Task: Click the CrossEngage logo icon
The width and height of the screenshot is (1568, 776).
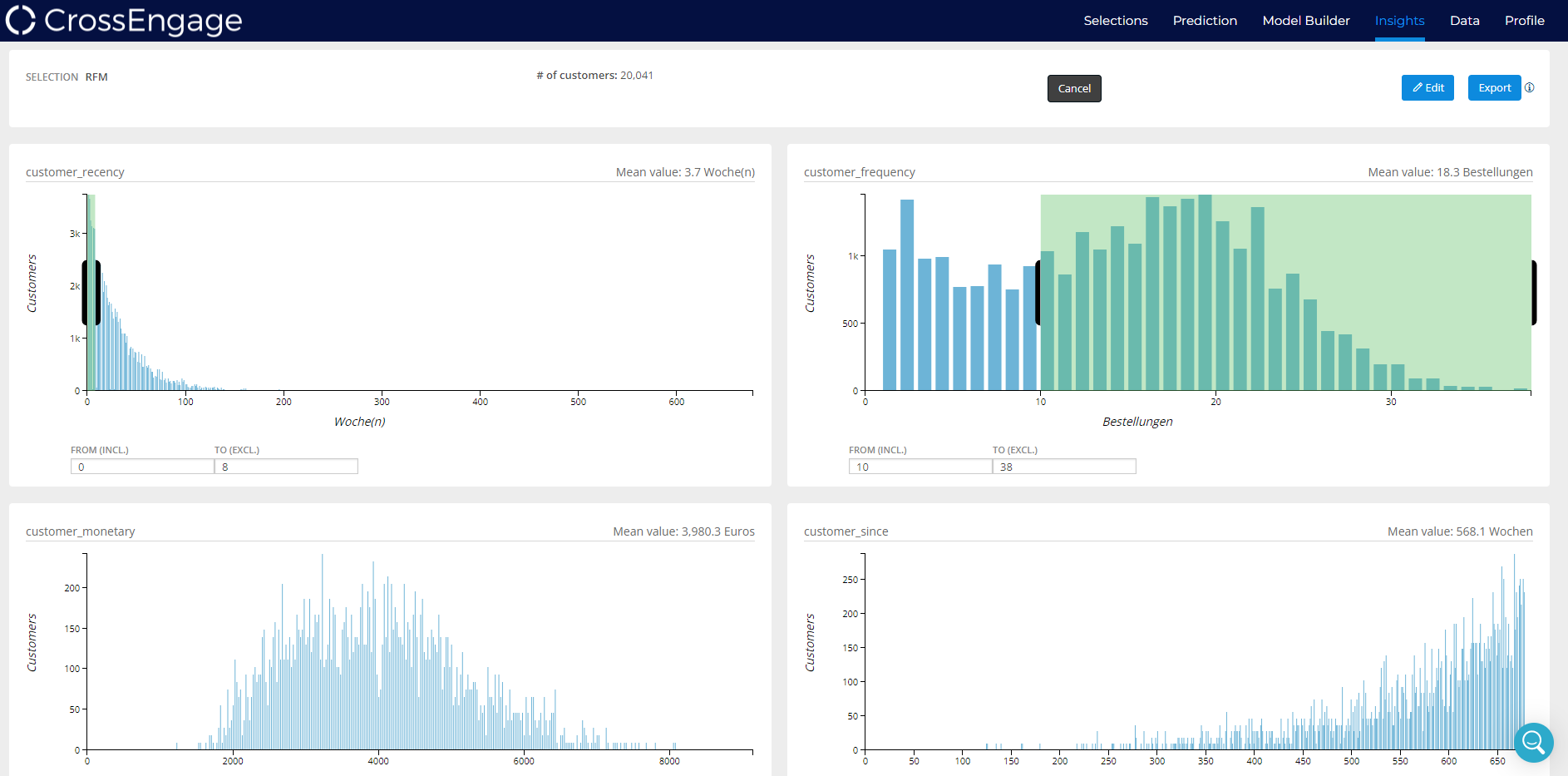Action: point(20,20)
